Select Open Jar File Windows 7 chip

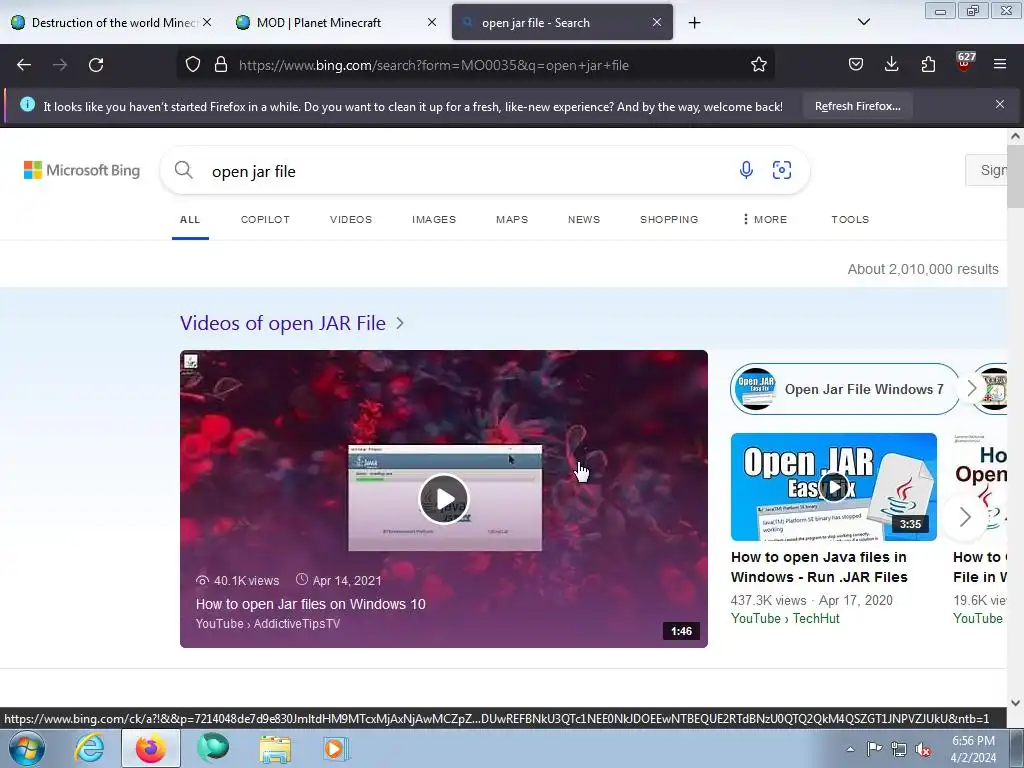coord(844,389)
